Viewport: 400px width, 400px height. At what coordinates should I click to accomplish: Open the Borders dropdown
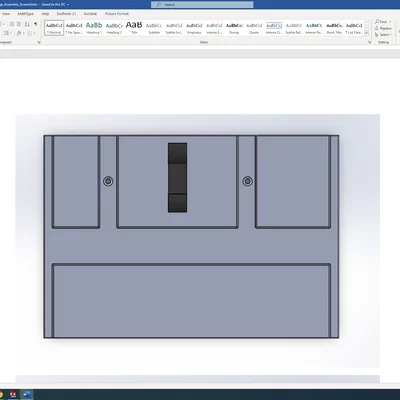pyautogui.click(x=34, y=33)
